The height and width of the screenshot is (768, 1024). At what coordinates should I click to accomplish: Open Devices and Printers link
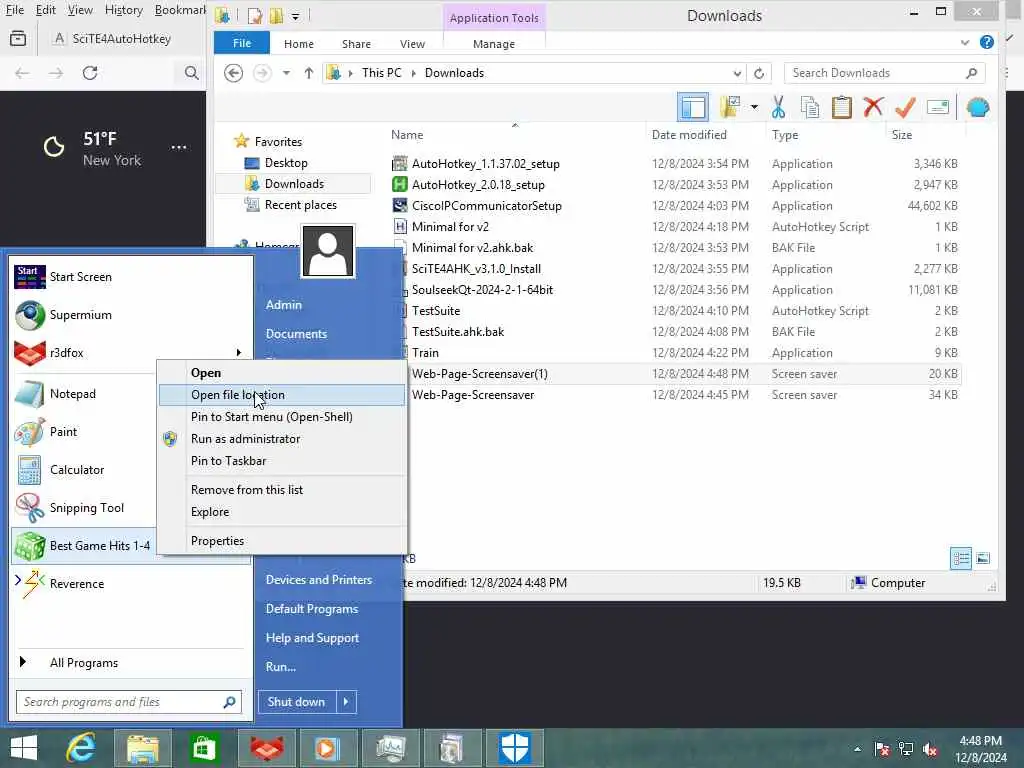tap(319, 580)
